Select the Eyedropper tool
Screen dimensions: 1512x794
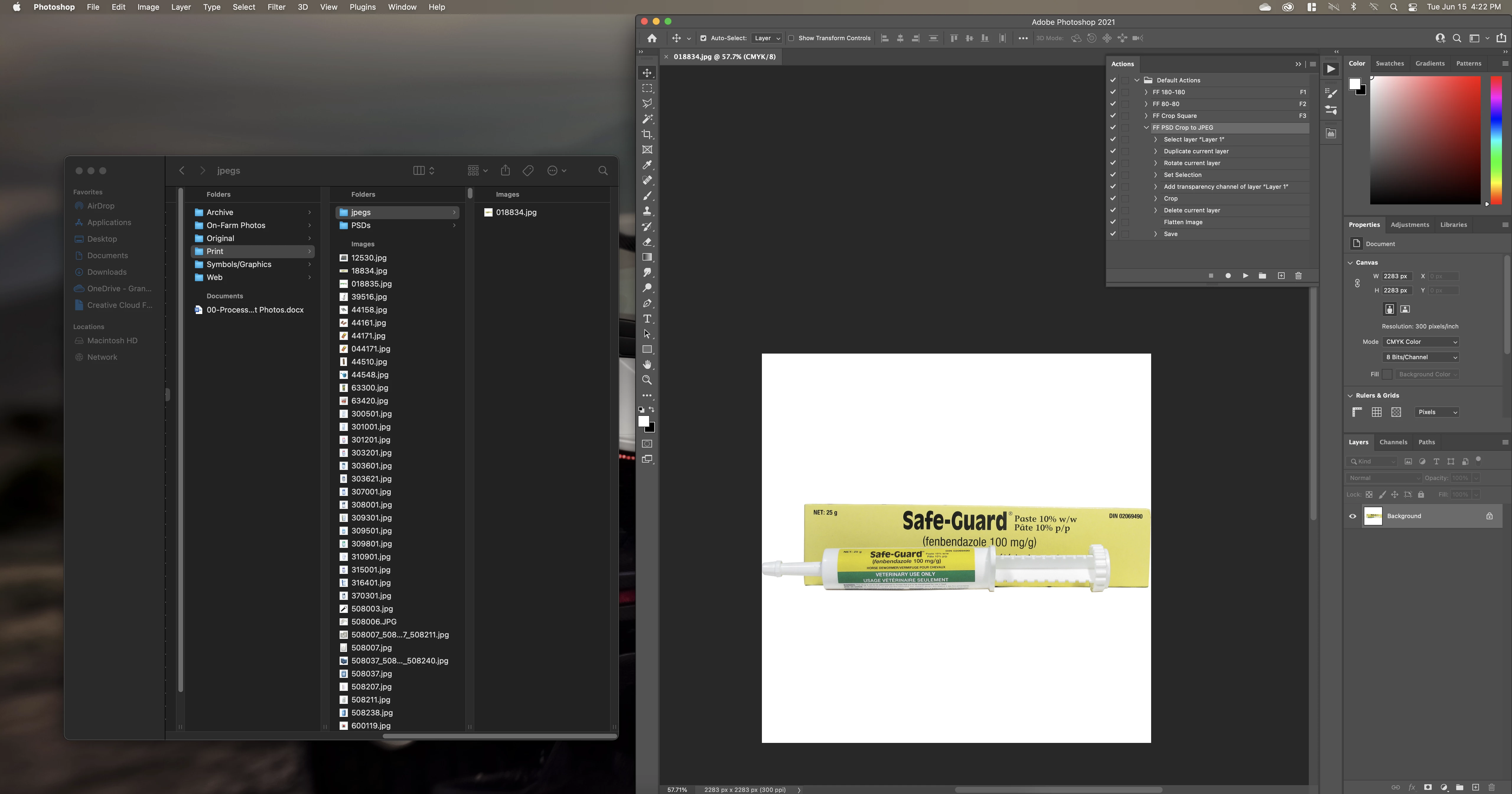pos(647,165)
